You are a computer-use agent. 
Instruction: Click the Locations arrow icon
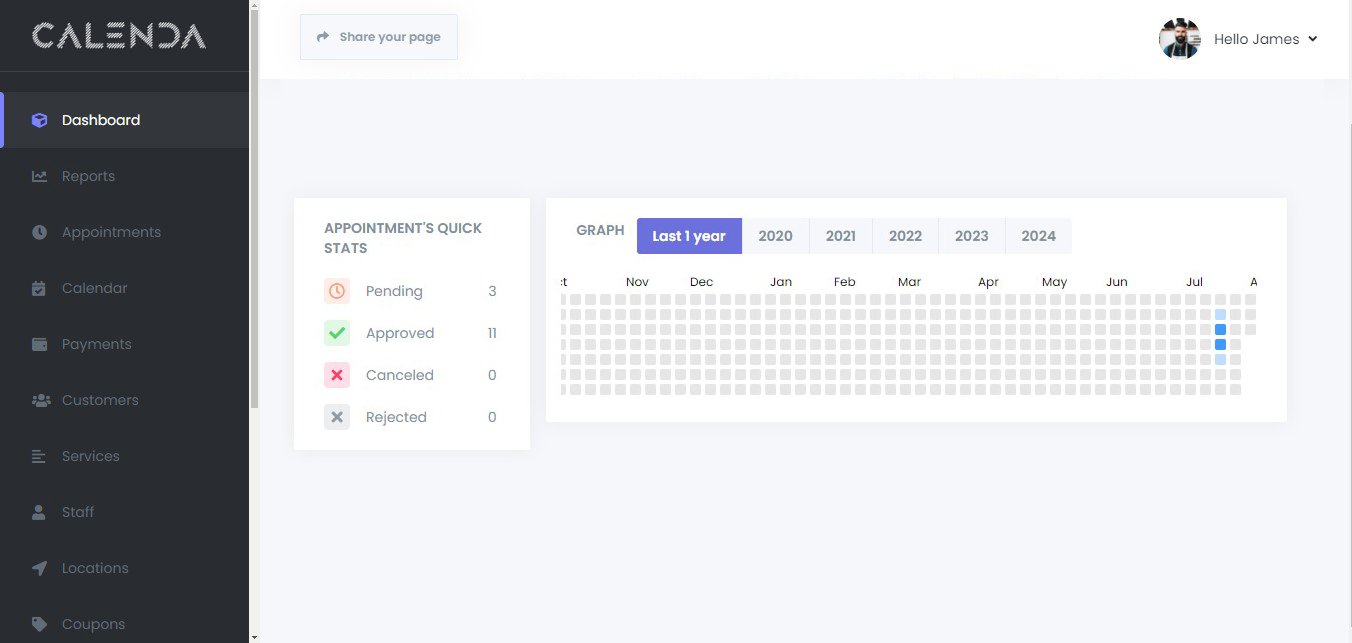tap(40, 568)
